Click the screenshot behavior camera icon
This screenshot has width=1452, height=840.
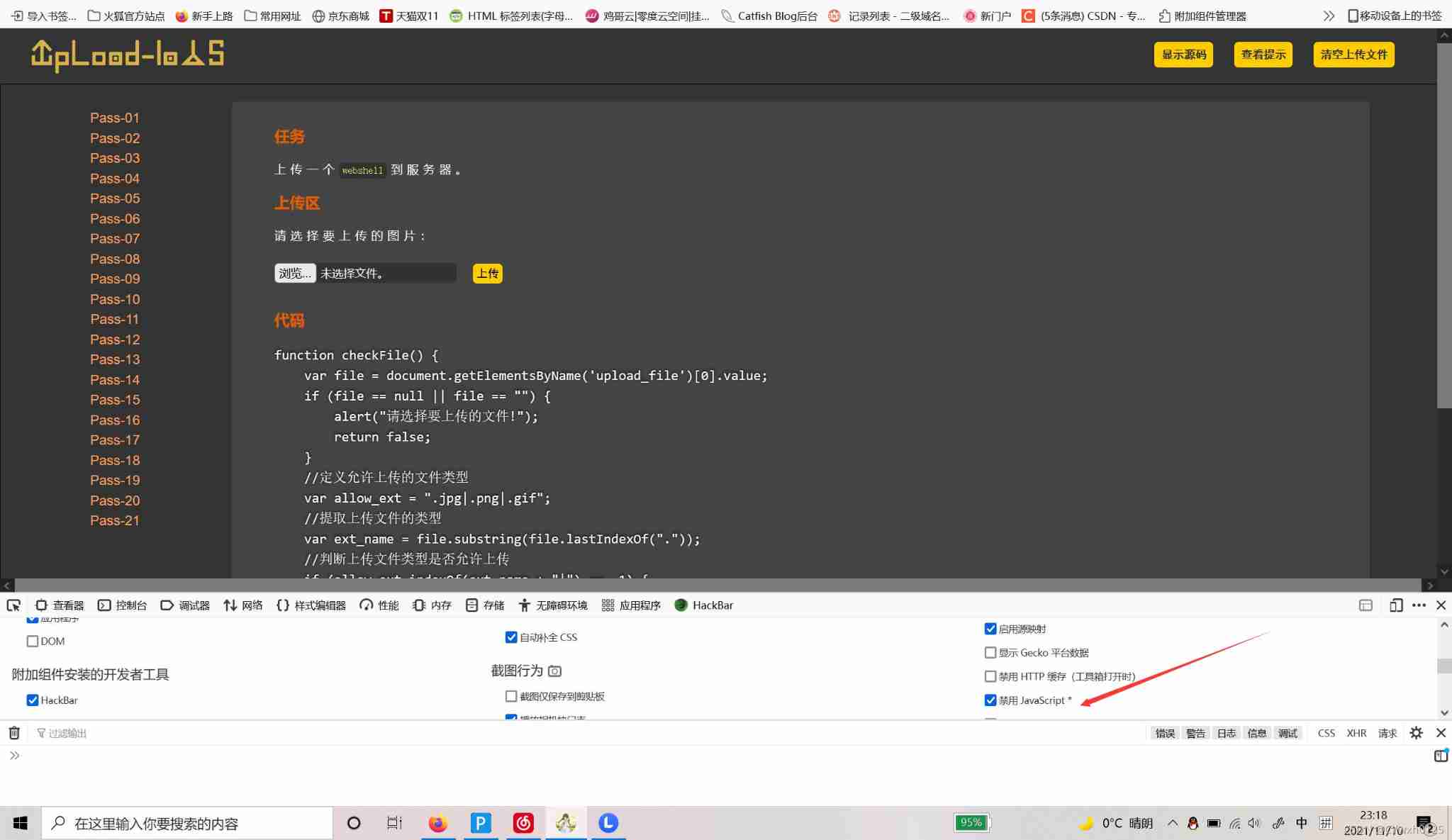pos(555,671)
